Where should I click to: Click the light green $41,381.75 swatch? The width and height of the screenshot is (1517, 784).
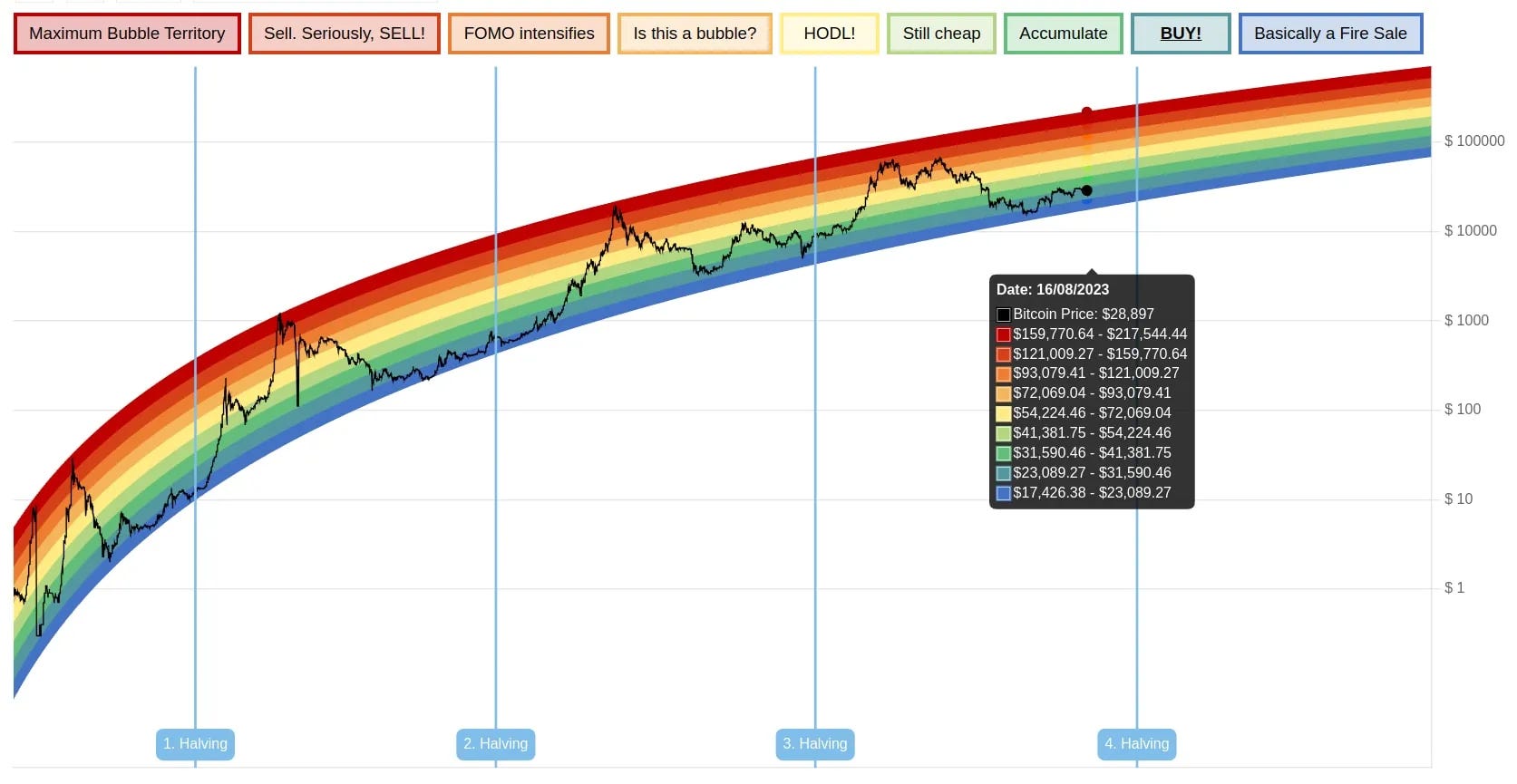coord(1004,433)
